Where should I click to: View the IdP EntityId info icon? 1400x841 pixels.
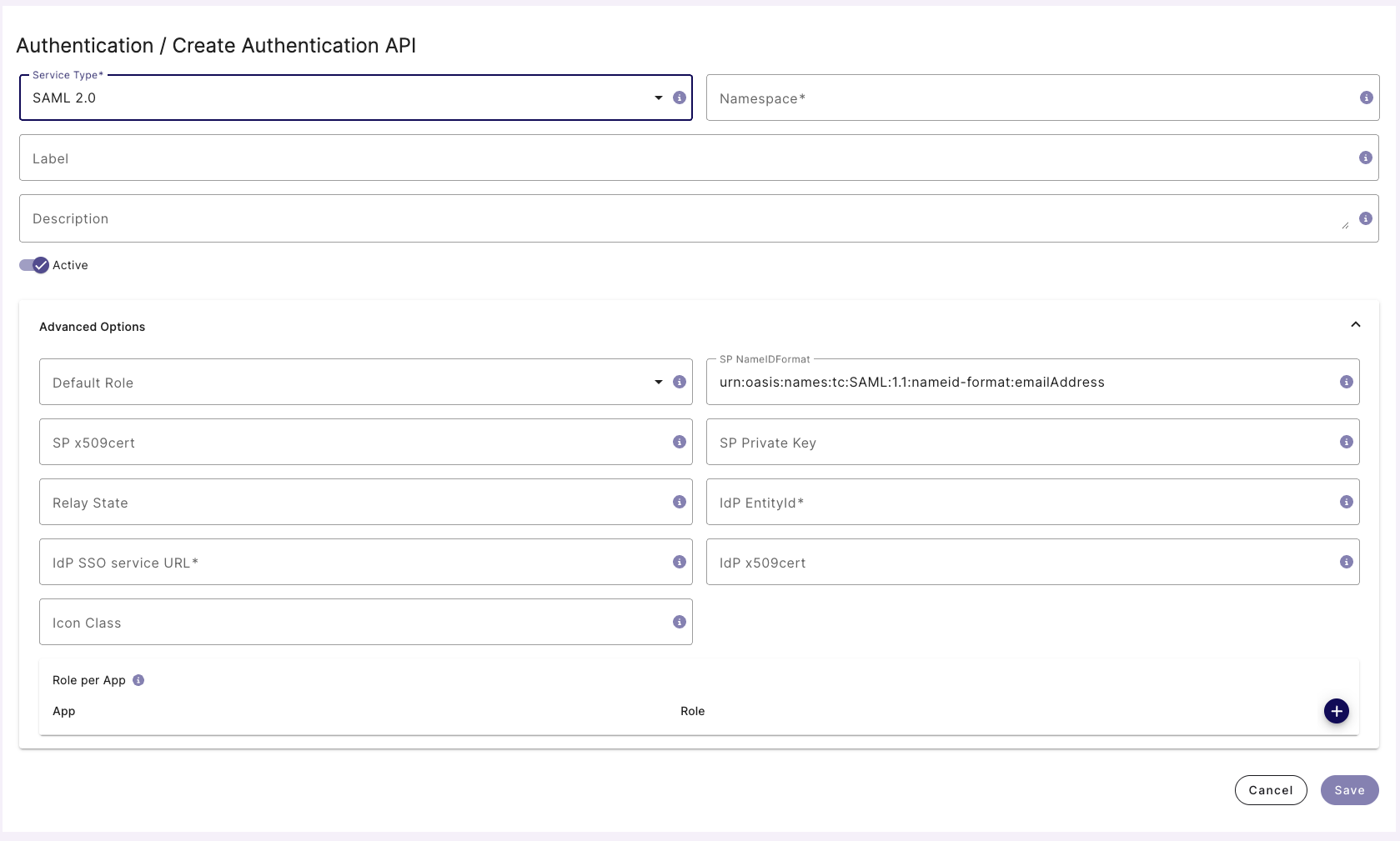(x=1346, y=503)
